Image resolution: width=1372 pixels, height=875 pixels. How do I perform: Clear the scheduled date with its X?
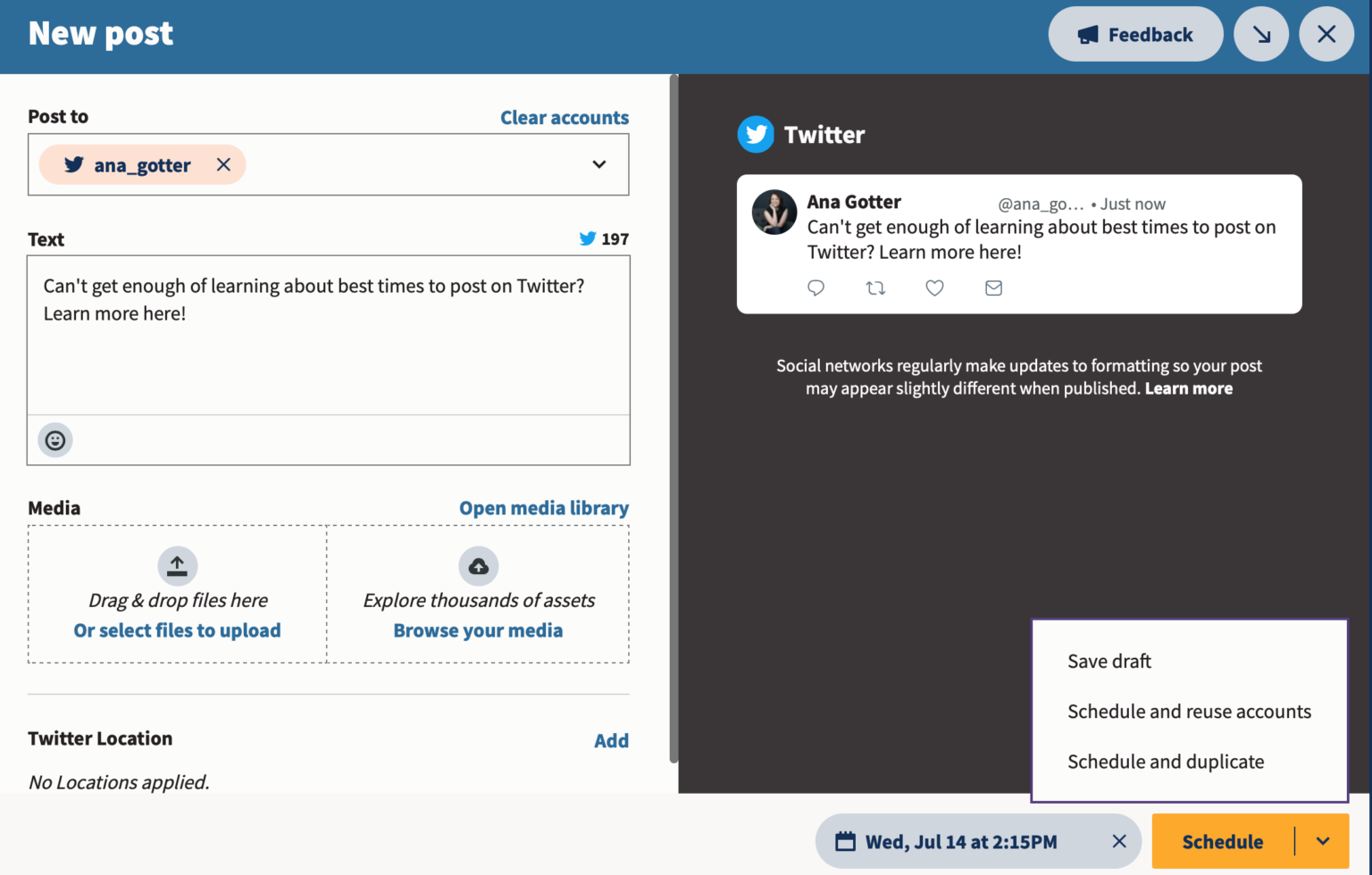click(1119, 841)
